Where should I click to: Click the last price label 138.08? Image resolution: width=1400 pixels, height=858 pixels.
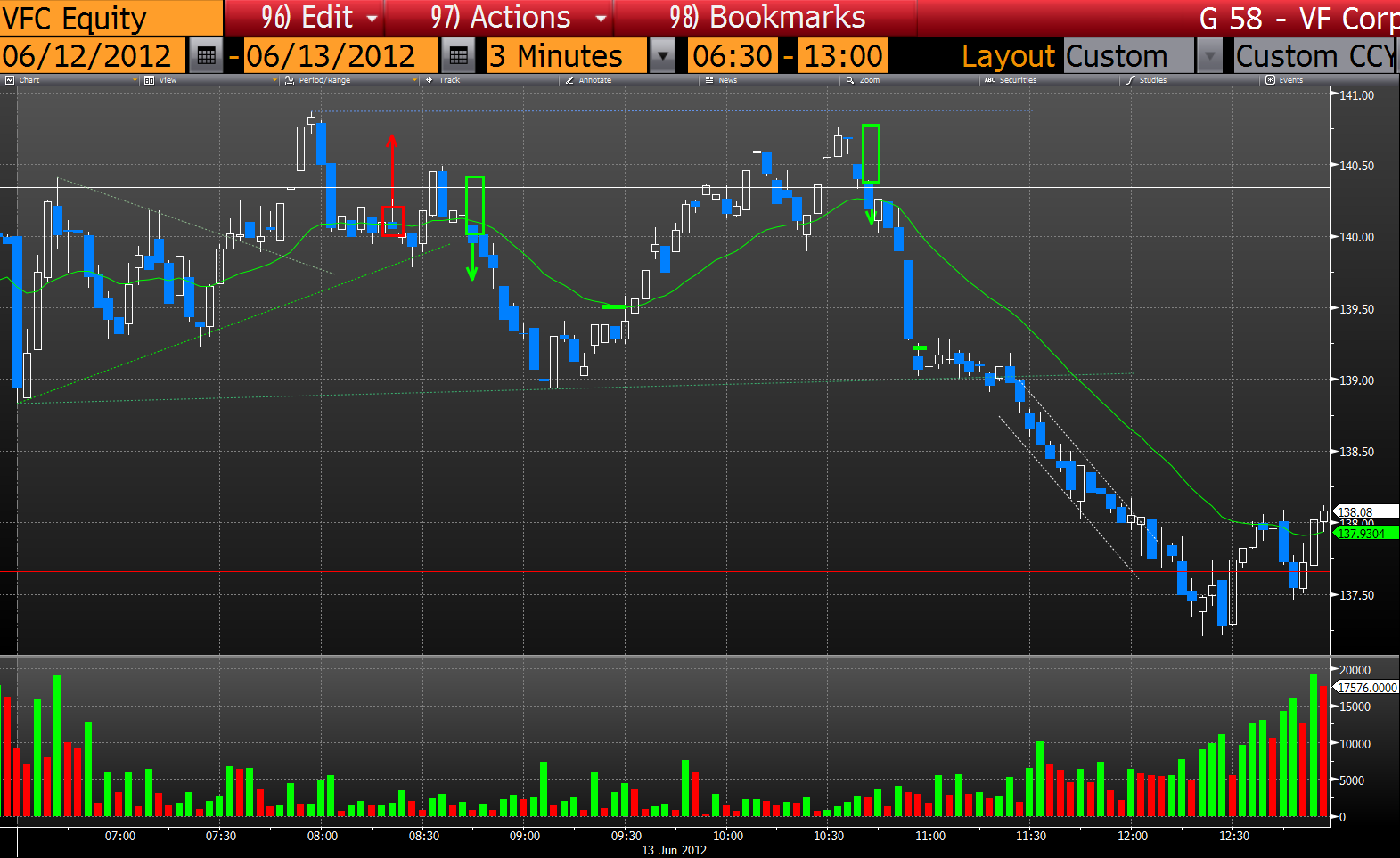(x=1366, y=512)
